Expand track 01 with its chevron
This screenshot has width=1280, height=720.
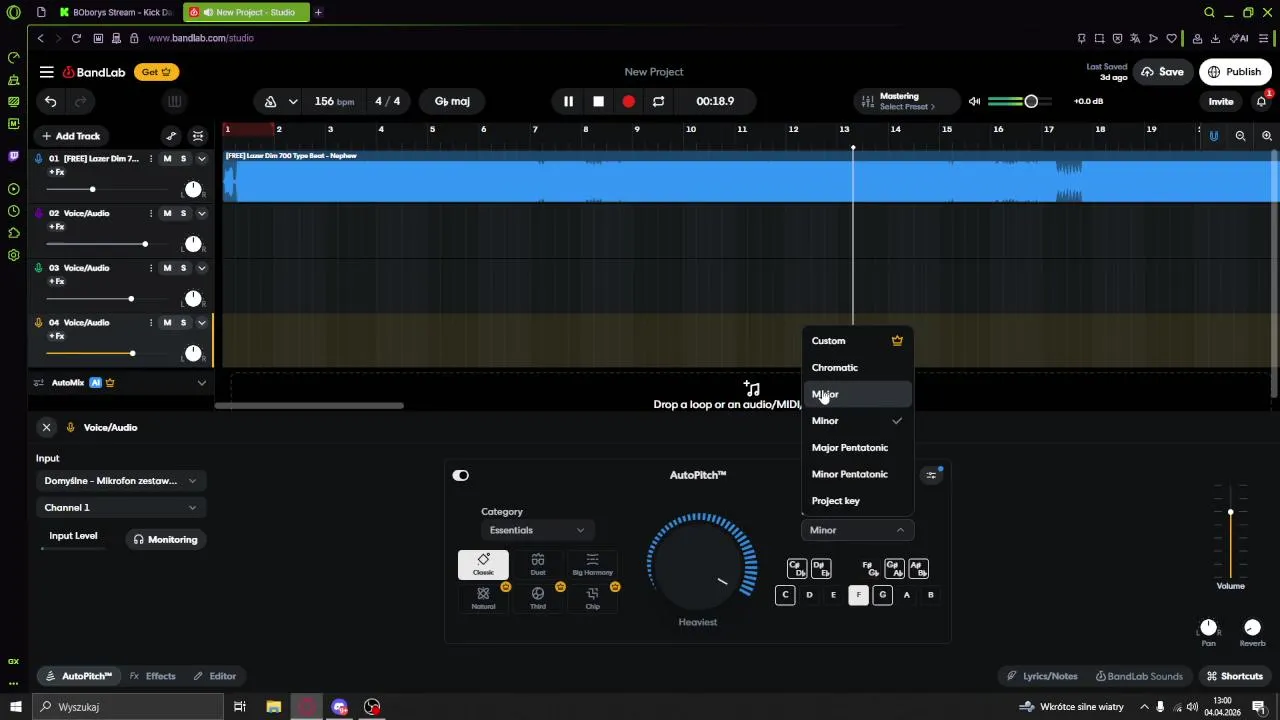pyautogui.click(x=201, y=158)
